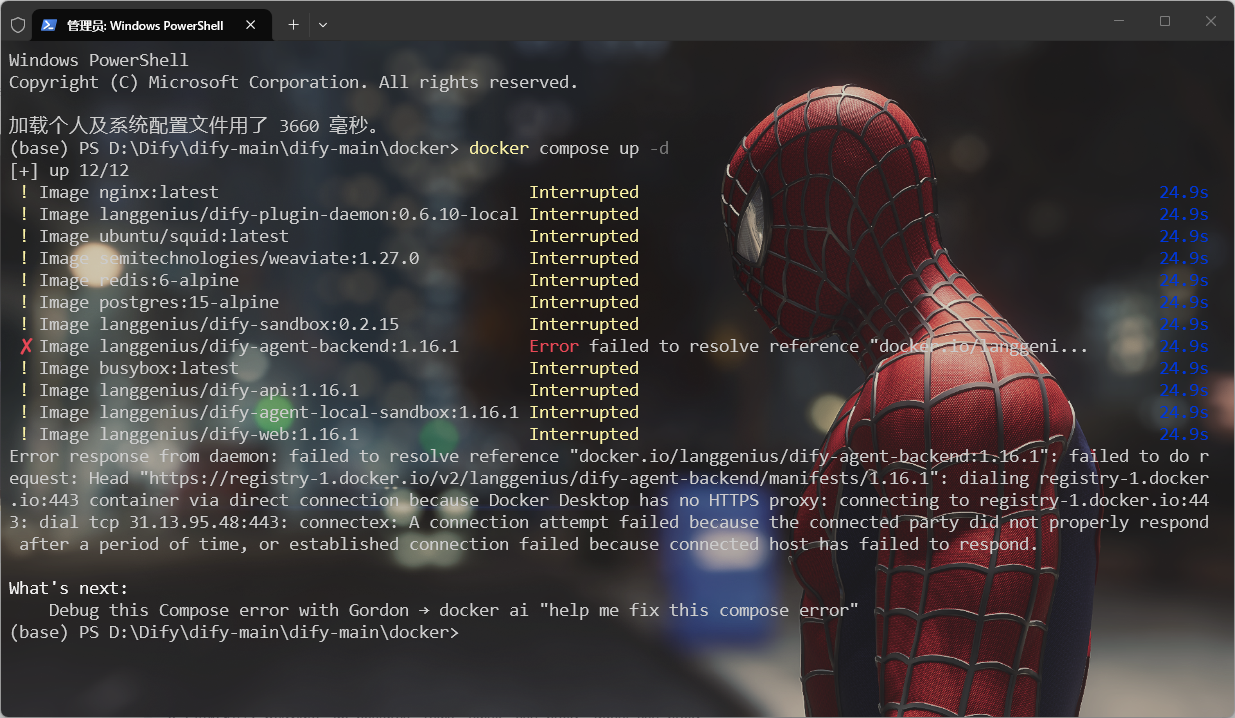Image resolution: width=1235 pixels, height=718 pixels.
Task: Click the text 'langgenius/dify-agent-local-sandbox:1.16.1'
Action: (309, 412)
